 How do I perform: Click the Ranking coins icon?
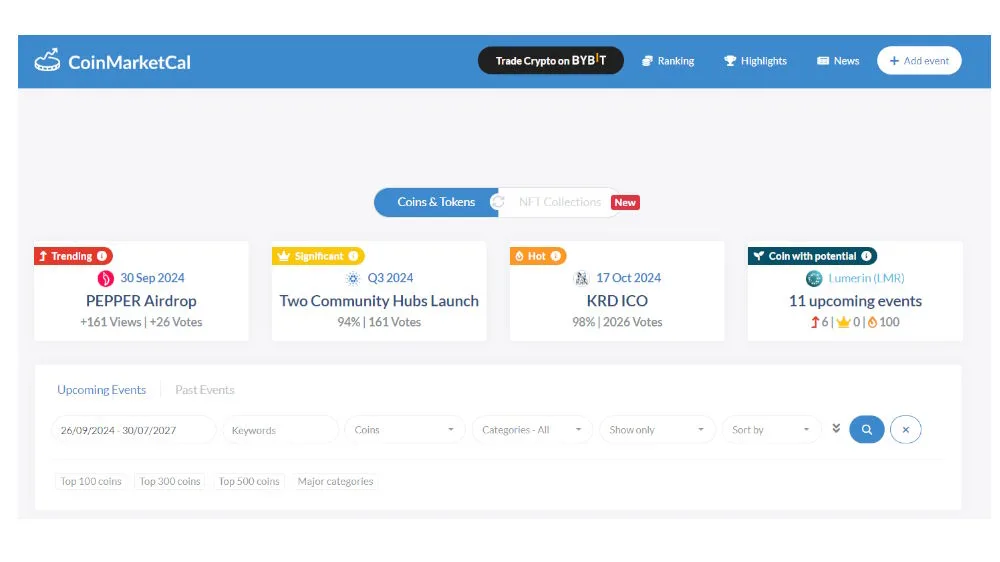[x=647, y=61]
